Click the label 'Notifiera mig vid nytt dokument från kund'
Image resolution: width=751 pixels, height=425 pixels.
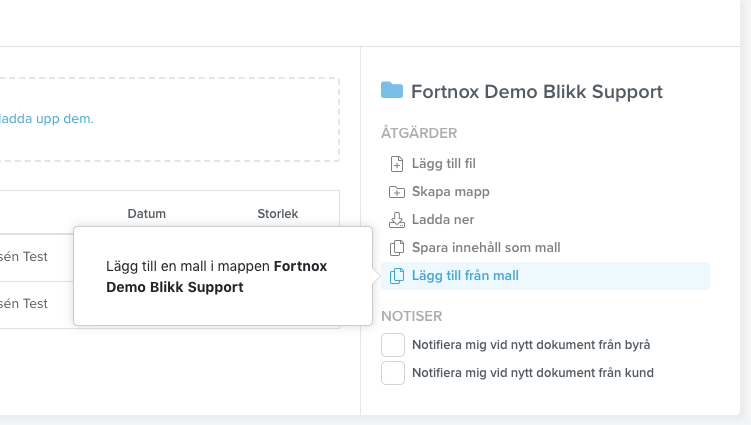[x=533, y=373]
